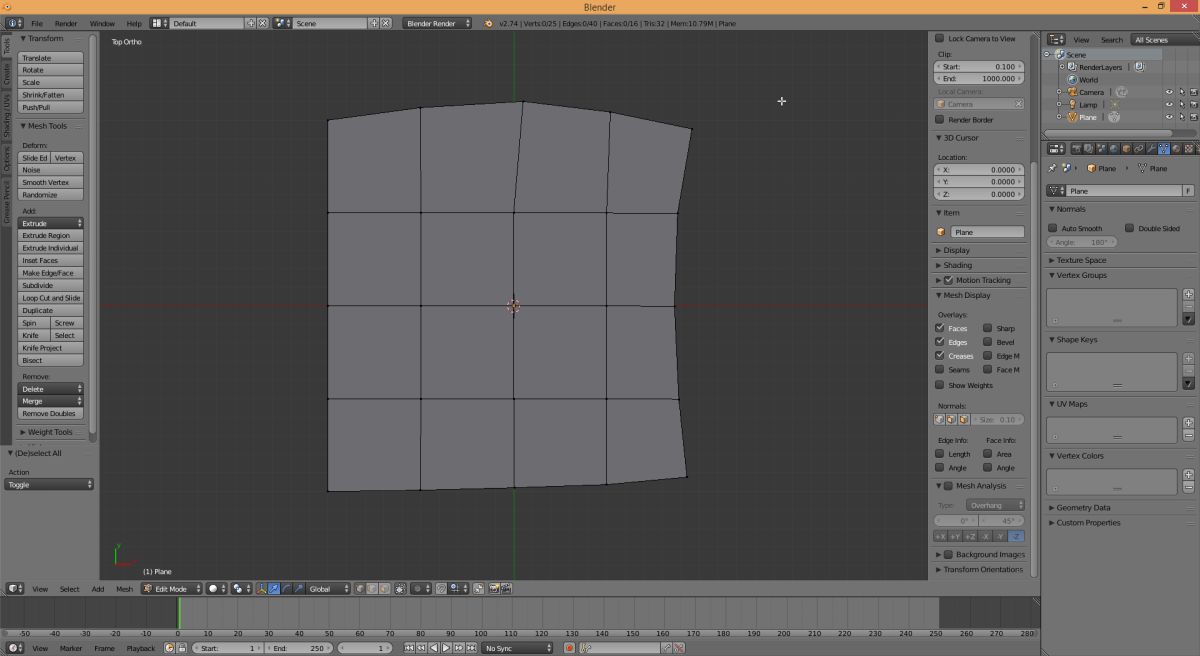This screenshot has width=1200, height=656.
Task: Click the Inset Faces button
Action: pyautogui.click(x=51, y=260)
